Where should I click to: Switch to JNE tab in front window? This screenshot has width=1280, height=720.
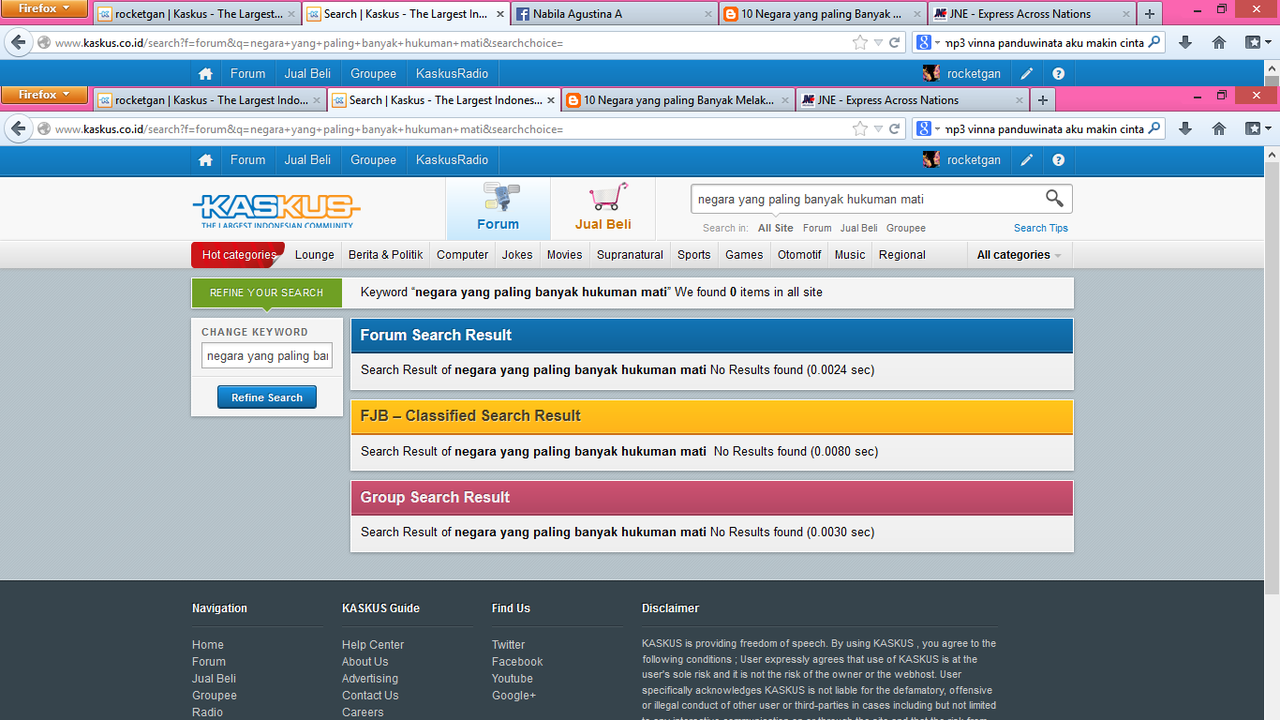[912, 100]
